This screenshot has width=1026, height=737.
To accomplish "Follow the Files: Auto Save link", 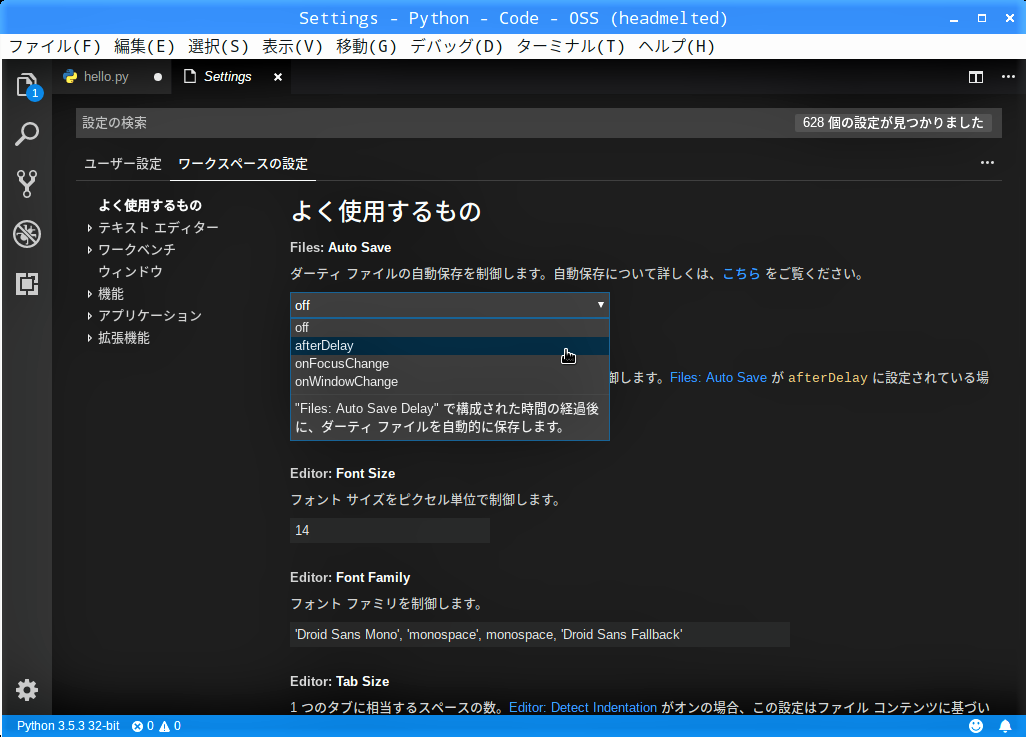I will pos(718,378).
